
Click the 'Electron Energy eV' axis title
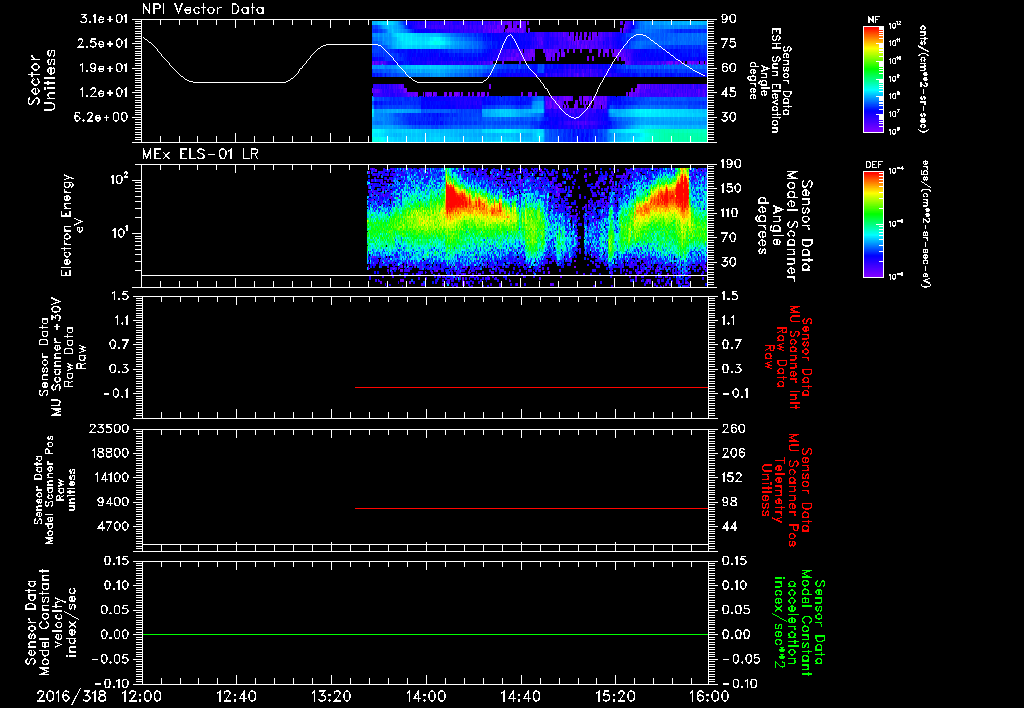73,225
